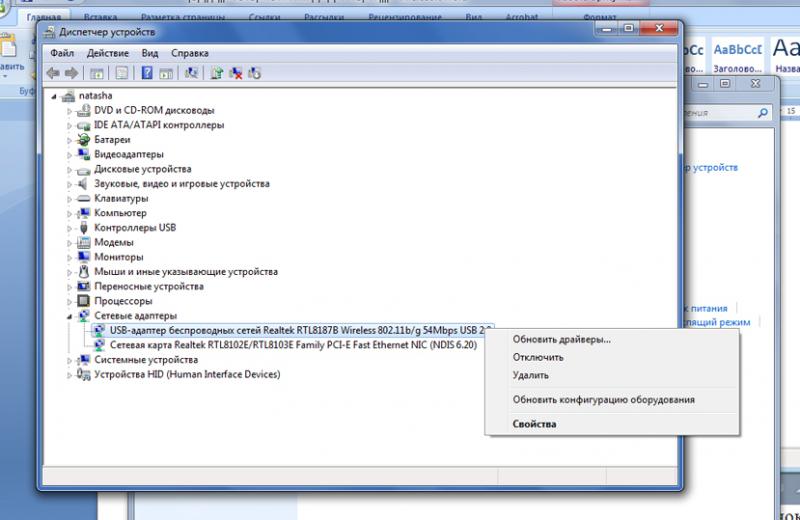This screenshot has height=520, width=800.
Task: Expand the Мониторы node
Action: click(69, 258)
